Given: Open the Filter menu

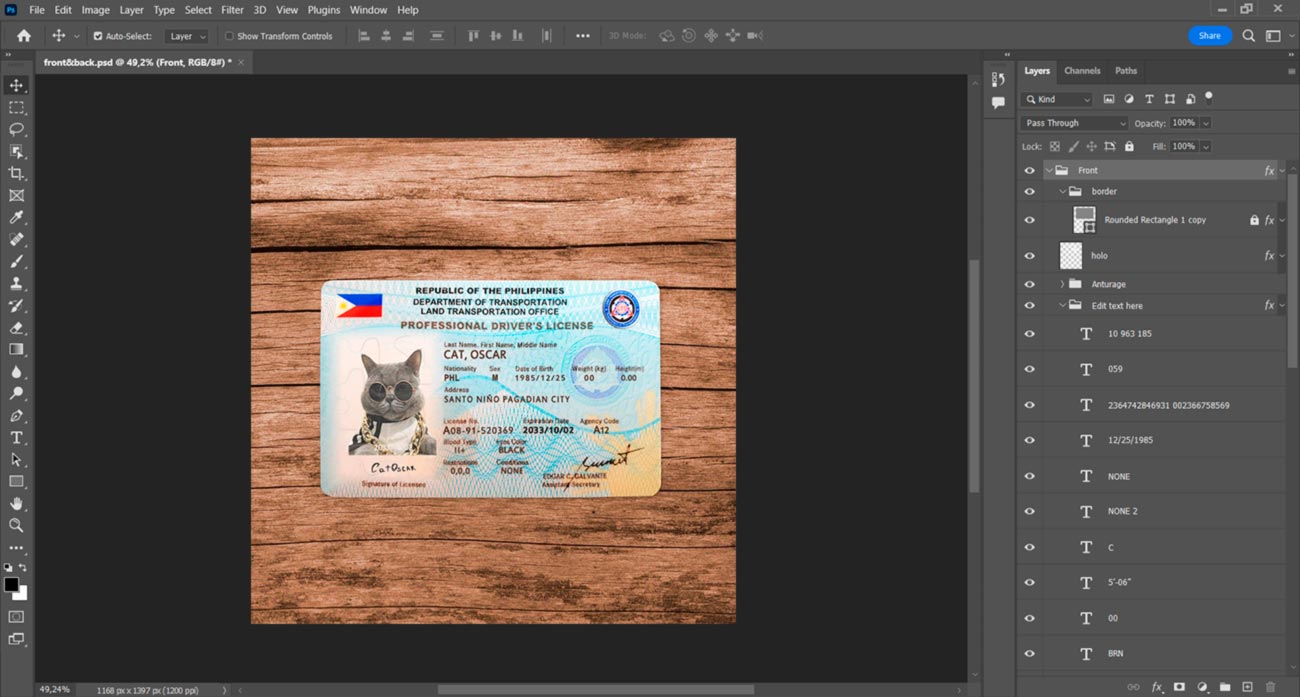Looking at the screenshot, I should [x=232, y=10].
